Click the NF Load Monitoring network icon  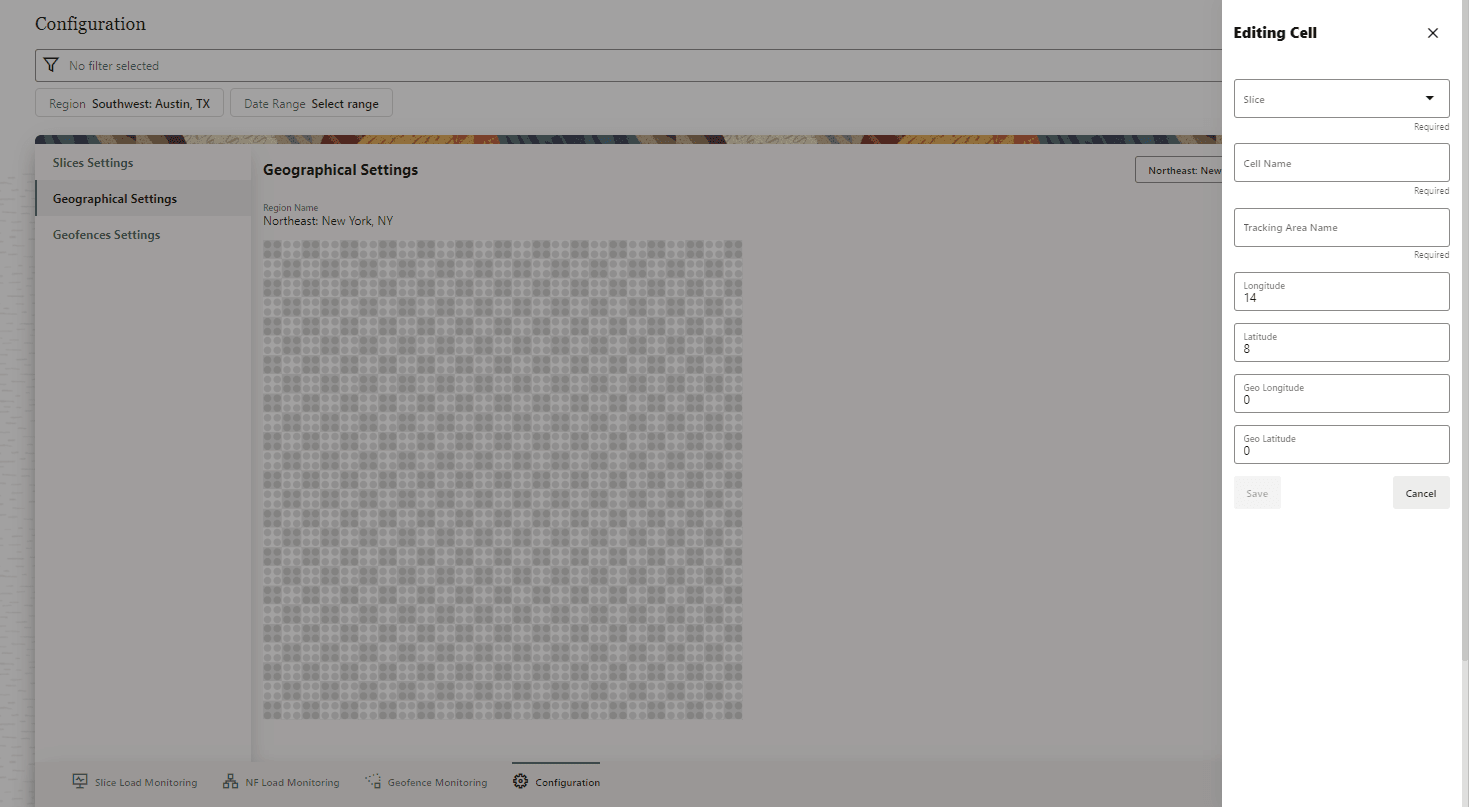[230, 781]
